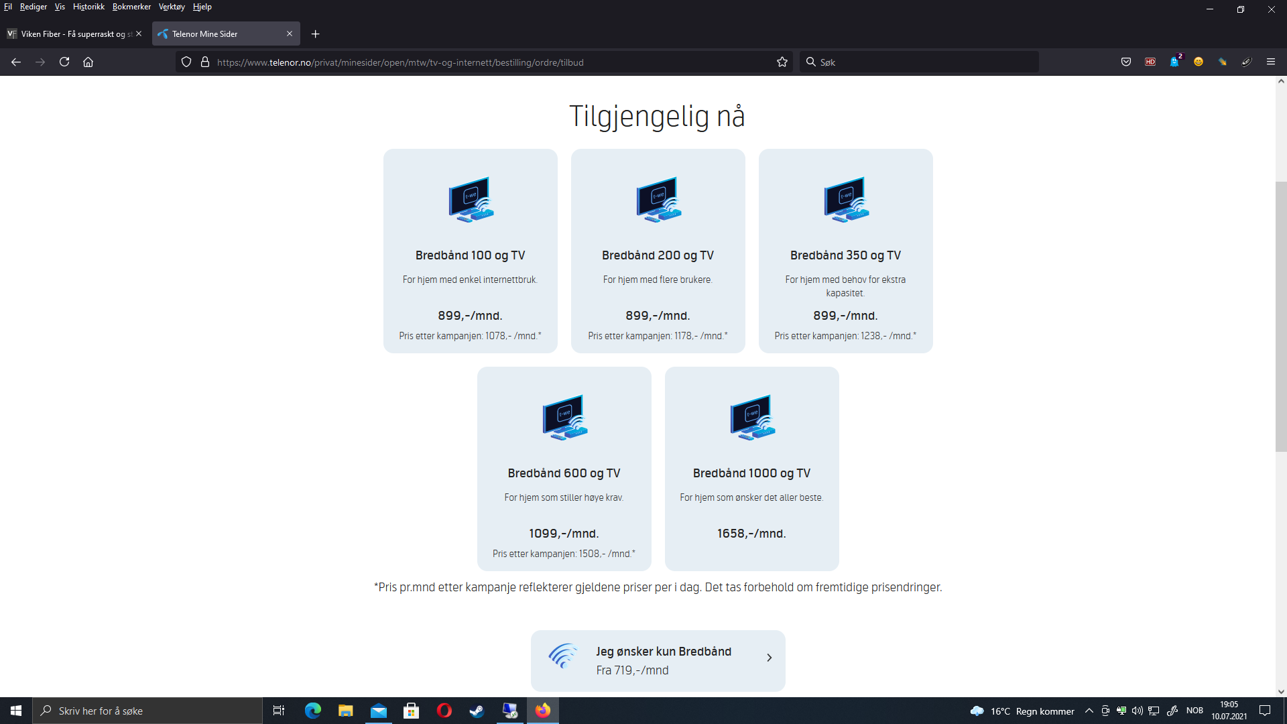The image size is (1287, 724).
Task: Open the blue extension with badge 2
Action: point(1175,61)
